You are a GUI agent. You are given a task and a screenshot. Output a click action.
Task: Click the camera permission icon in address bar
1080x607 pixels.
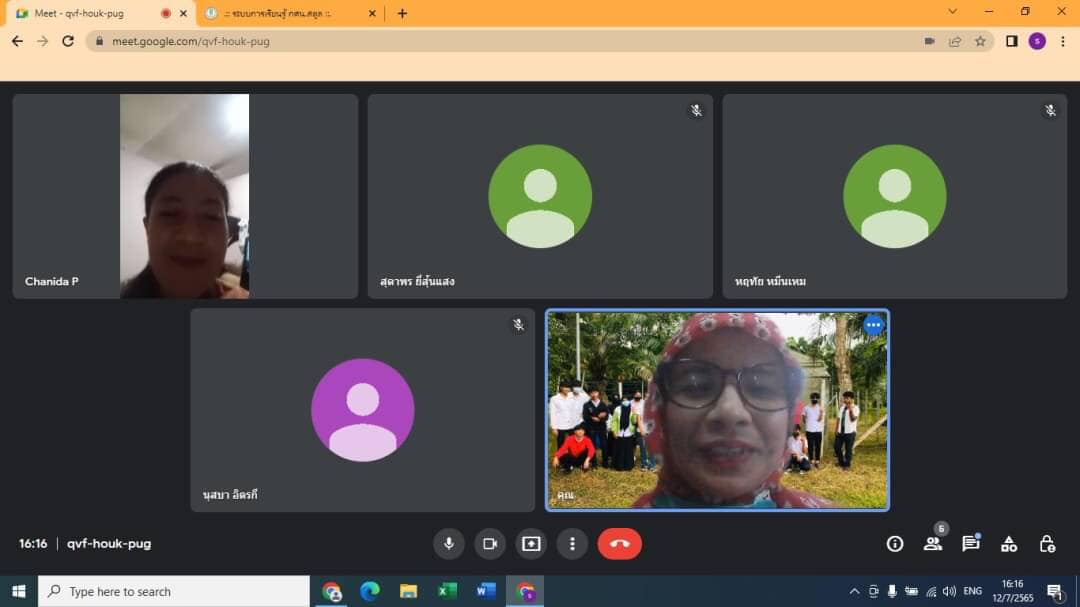(x=929, y=41)
